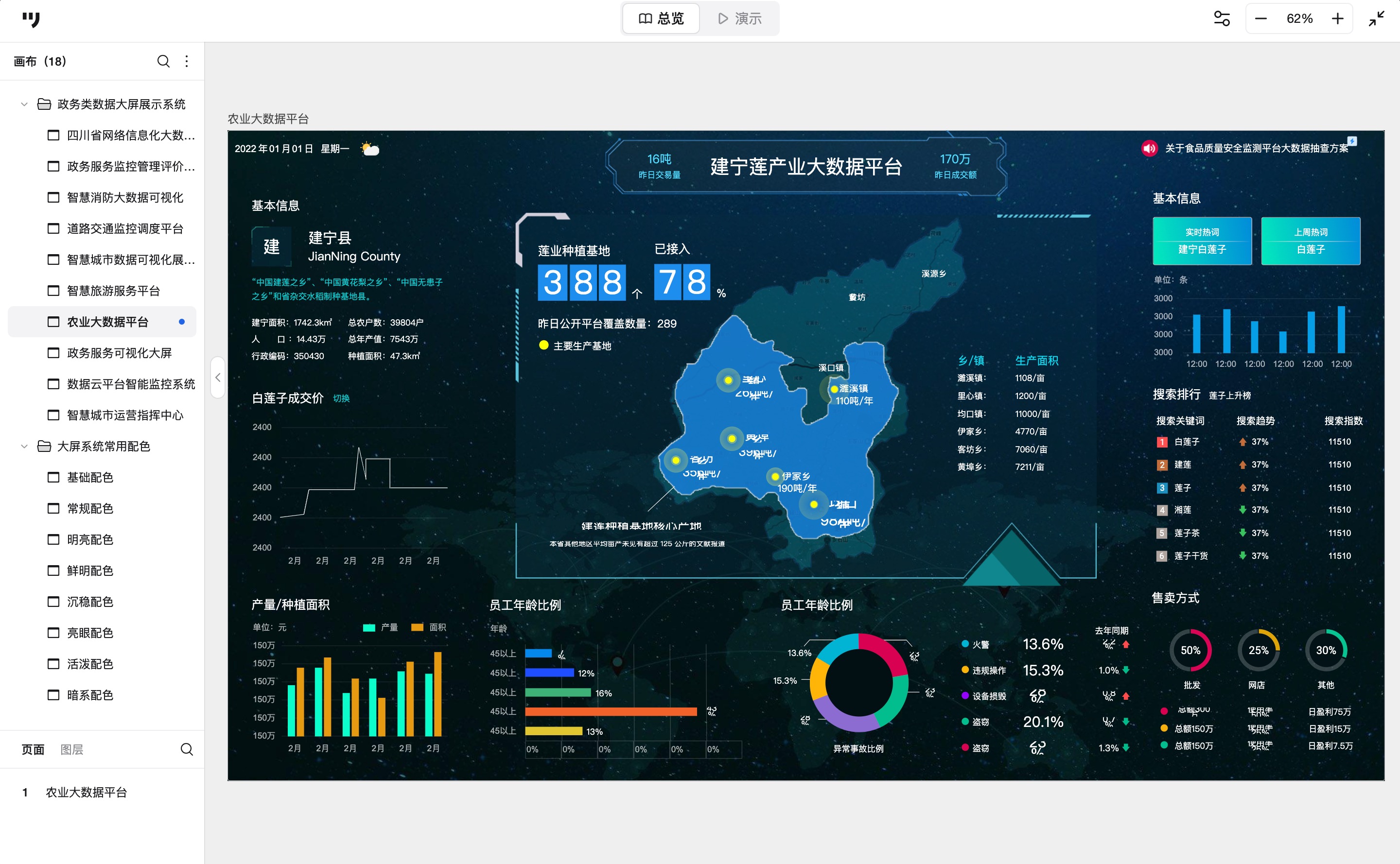Open 道路交通监控调度平台 canvas
The width and height of the screenshot is (1400, 864).
[x=102, y=228]
